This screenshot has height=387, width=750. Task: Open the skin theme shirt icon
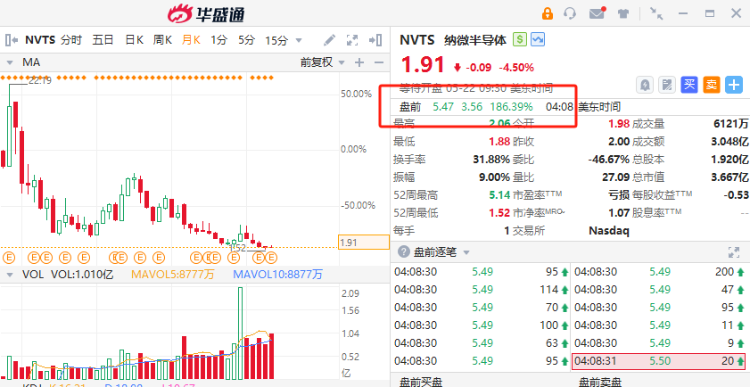point(623,13)
